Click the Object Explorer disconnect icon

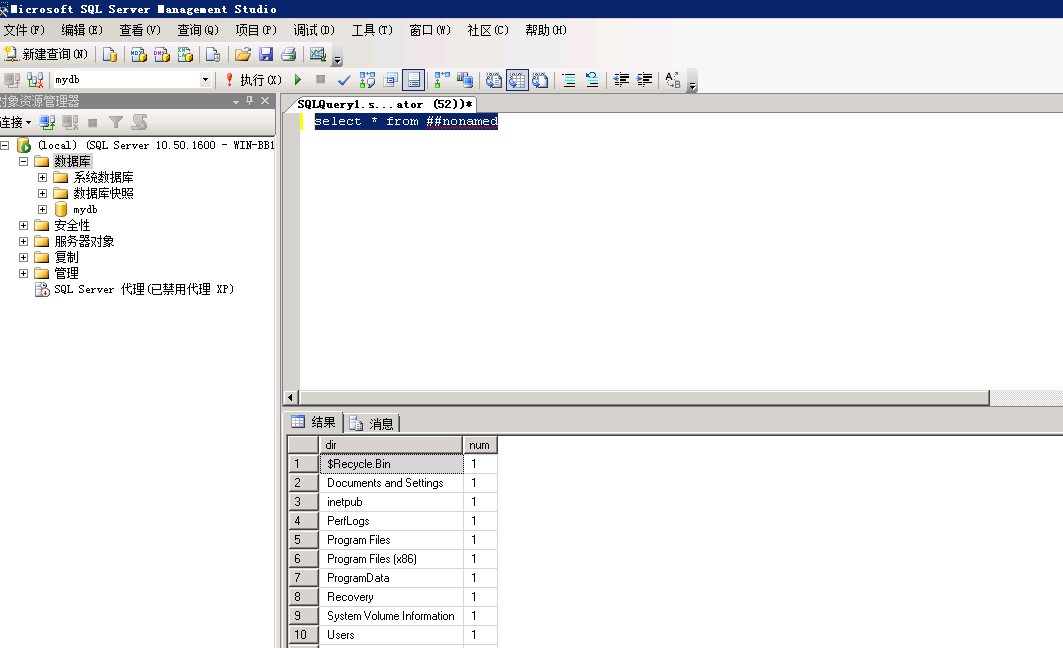(70, 123)
